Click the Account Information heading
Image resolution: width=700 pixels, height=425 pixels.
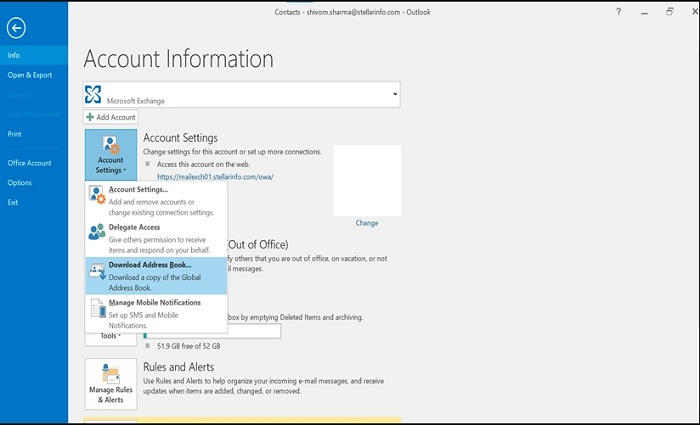[178, 59]
